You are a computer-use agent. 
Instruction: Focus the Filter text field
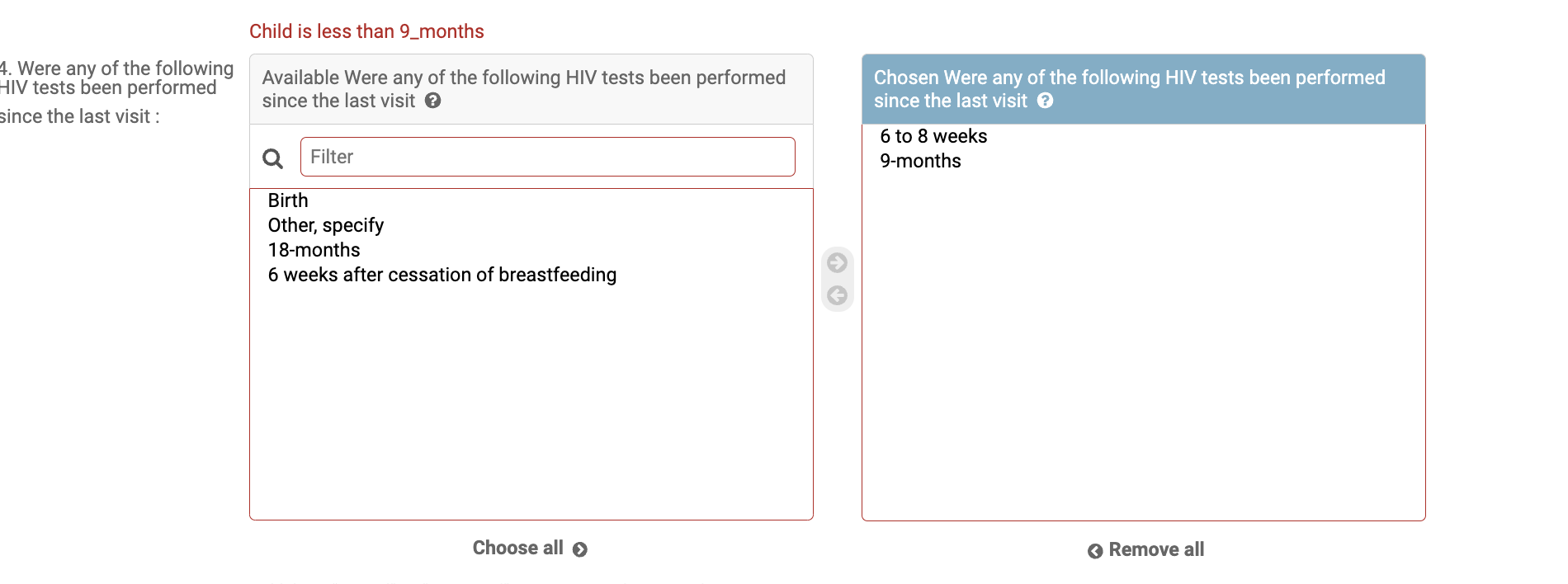(548, 157)
